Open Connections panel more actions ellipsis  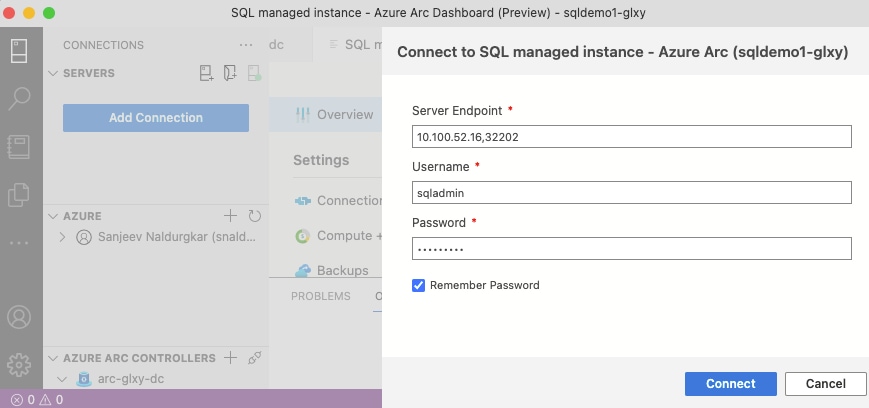coord(246,45)
